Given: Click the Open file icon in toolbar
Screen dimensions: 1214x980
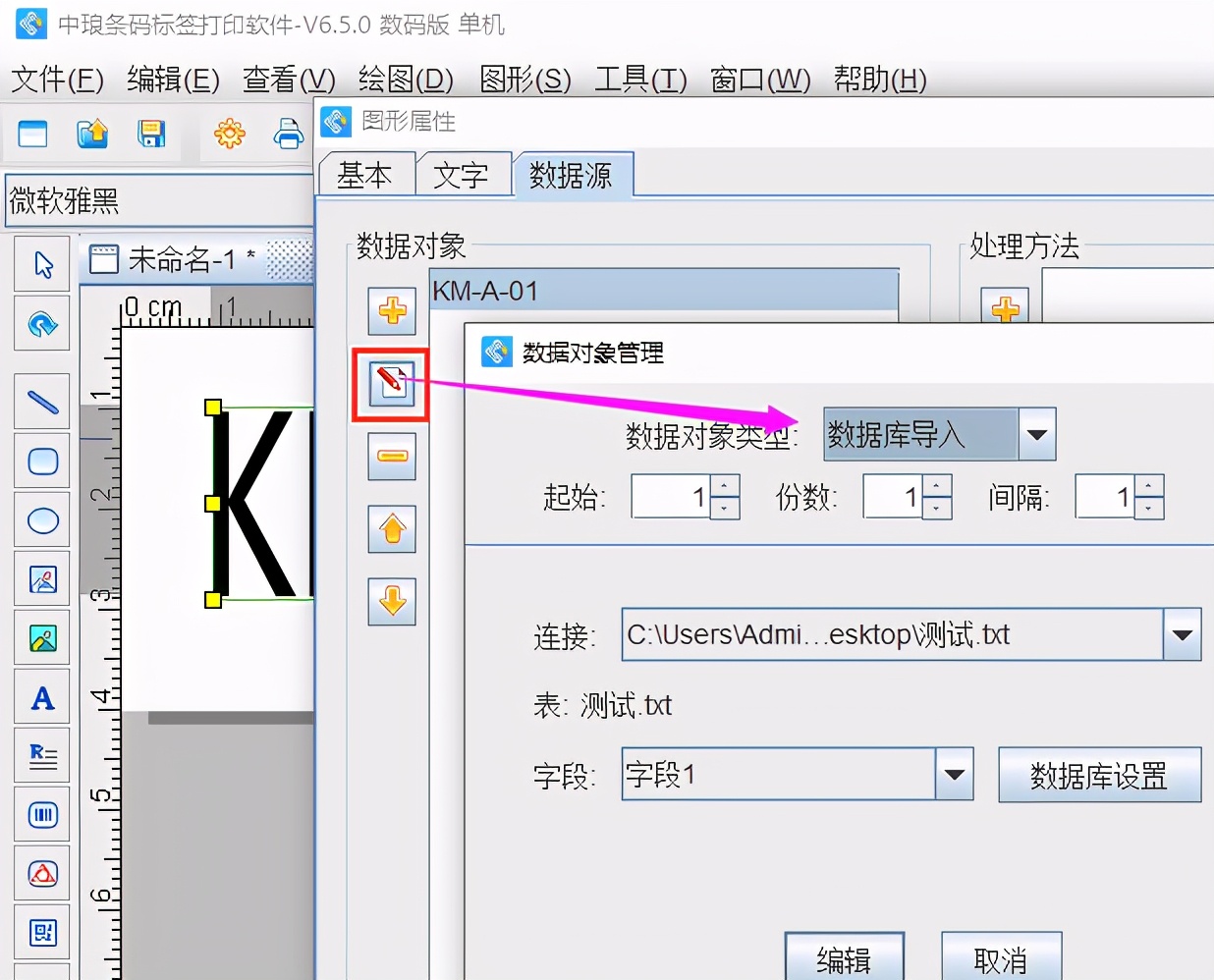Looking at the screenshot, I should (x=92, y=134).
